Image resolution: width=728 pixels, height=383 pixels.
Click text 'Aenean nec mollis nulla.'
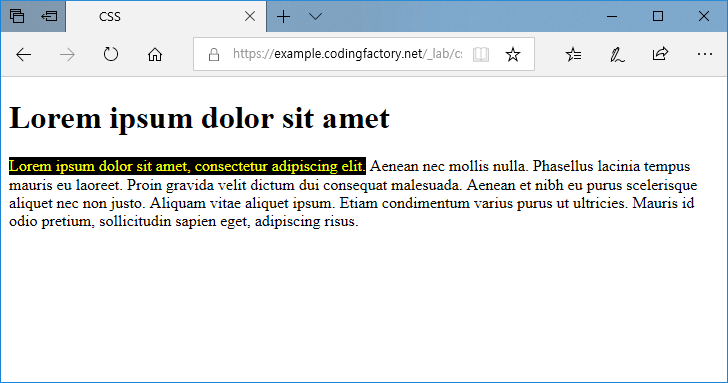449,166
